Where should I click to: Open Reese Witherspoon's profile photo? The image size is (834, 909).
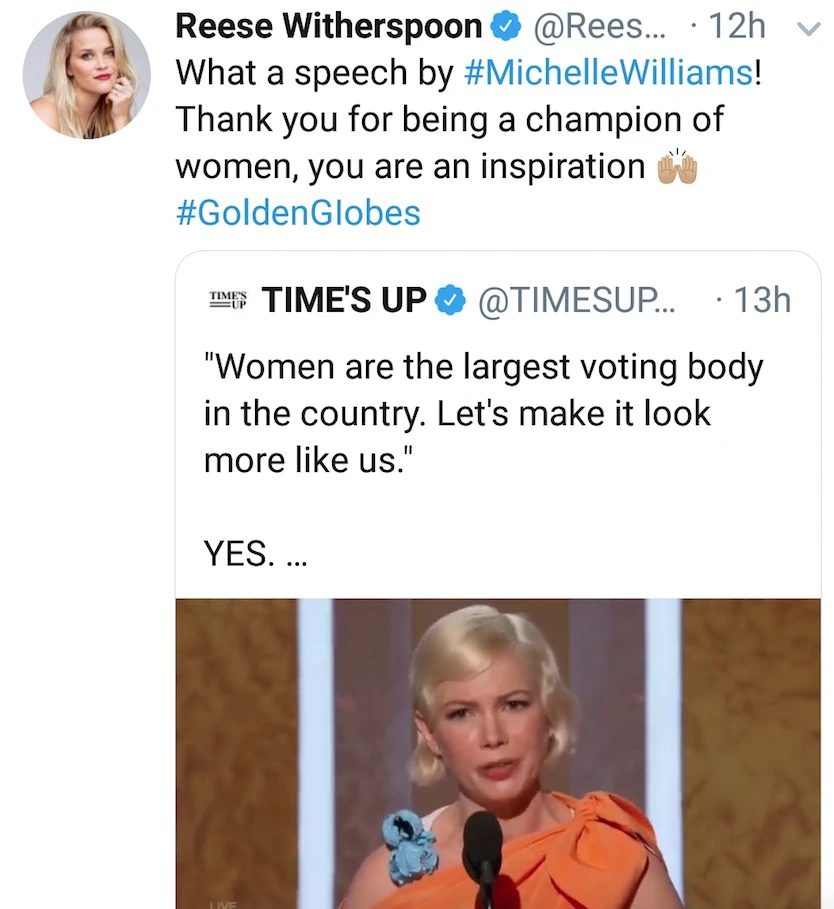coord(86,75)
